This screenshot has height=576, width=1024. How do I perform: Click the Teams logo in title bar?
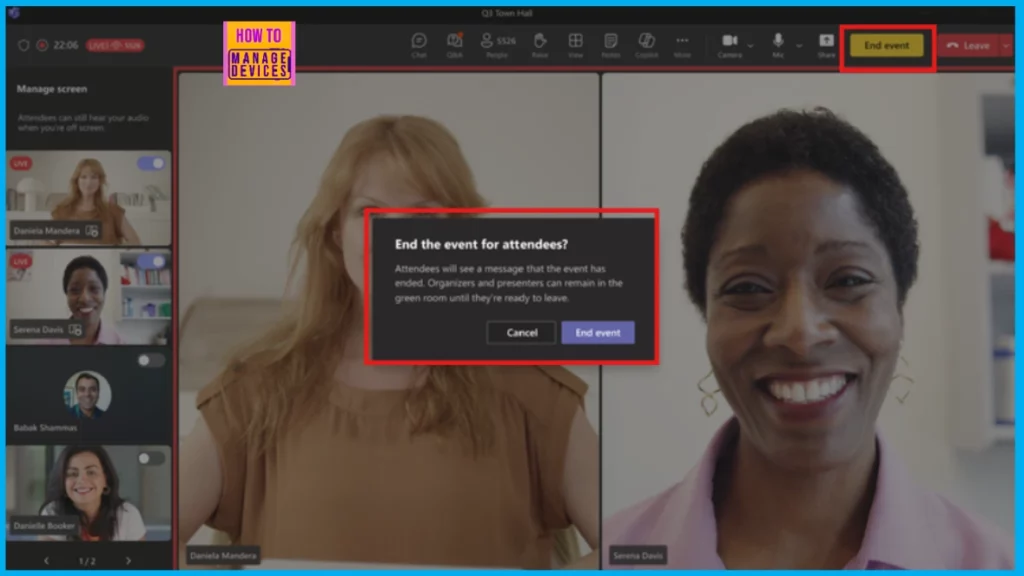tap(14, 12)
